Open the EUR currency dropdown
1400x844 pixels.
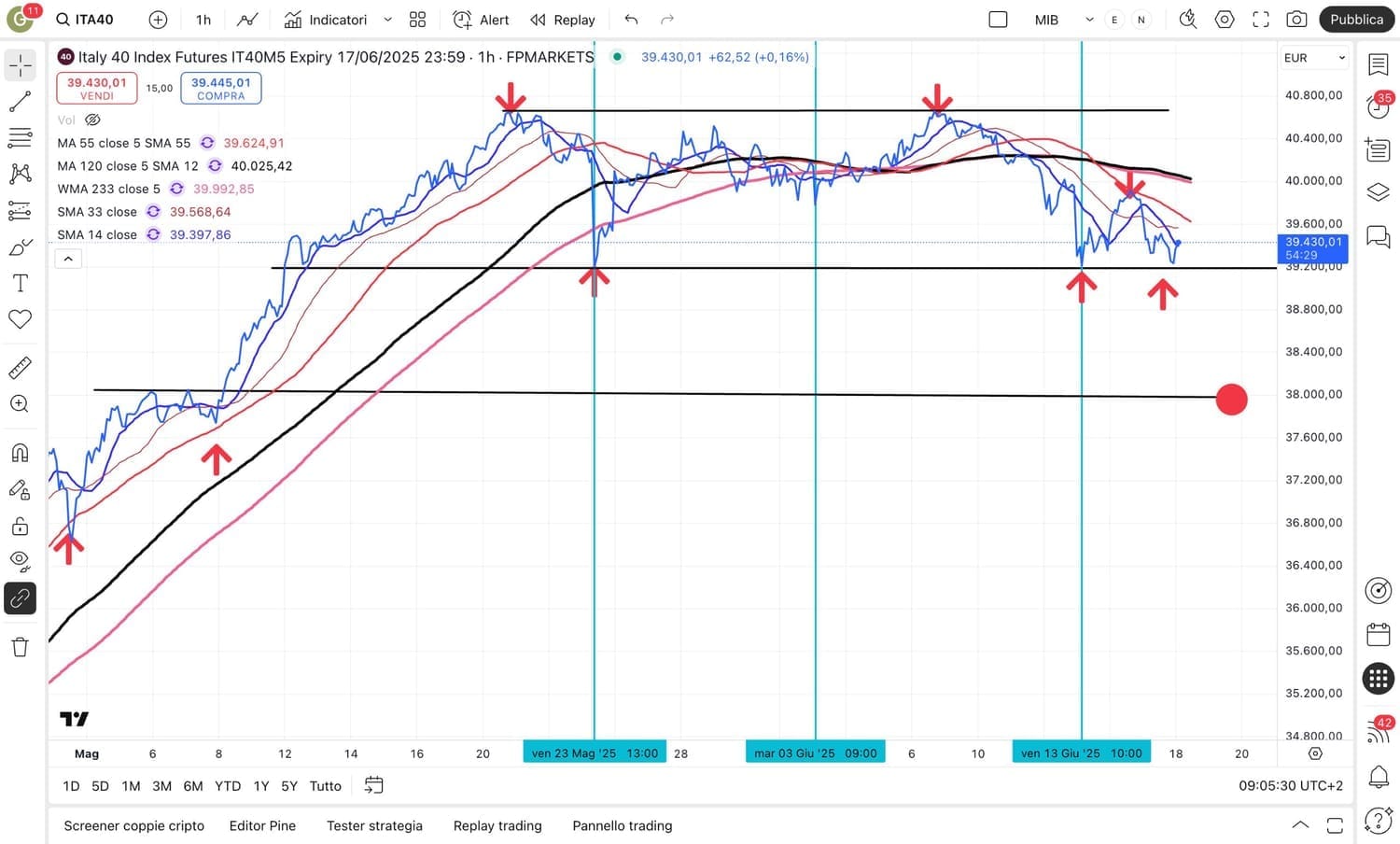click(x=1314, y=58)
